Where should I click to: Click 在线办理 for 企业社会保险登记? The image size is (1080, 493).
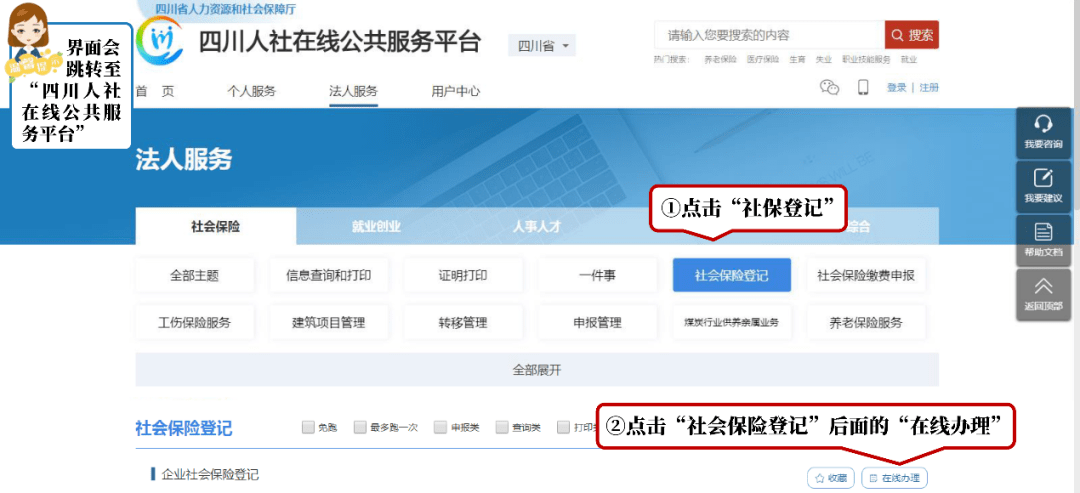tap(894, 479)
